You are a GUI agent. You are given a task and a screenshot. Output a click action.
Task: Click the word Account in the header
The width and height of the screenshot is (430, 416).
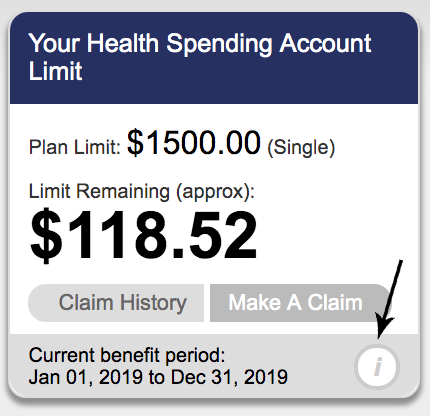[325, 43]
